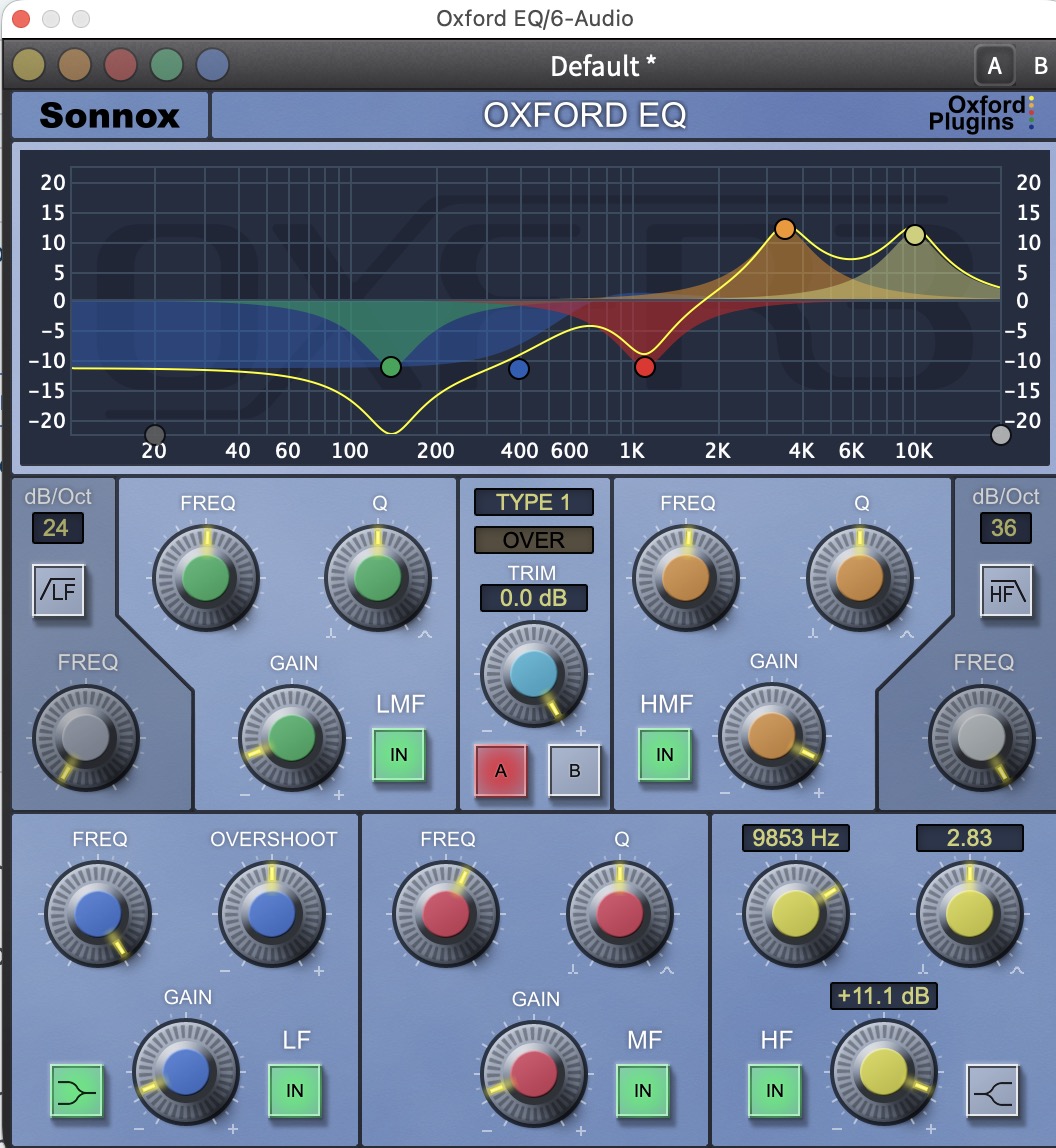
Task: Click the grey high filter FREQ knob
Action: pos(981,737)
